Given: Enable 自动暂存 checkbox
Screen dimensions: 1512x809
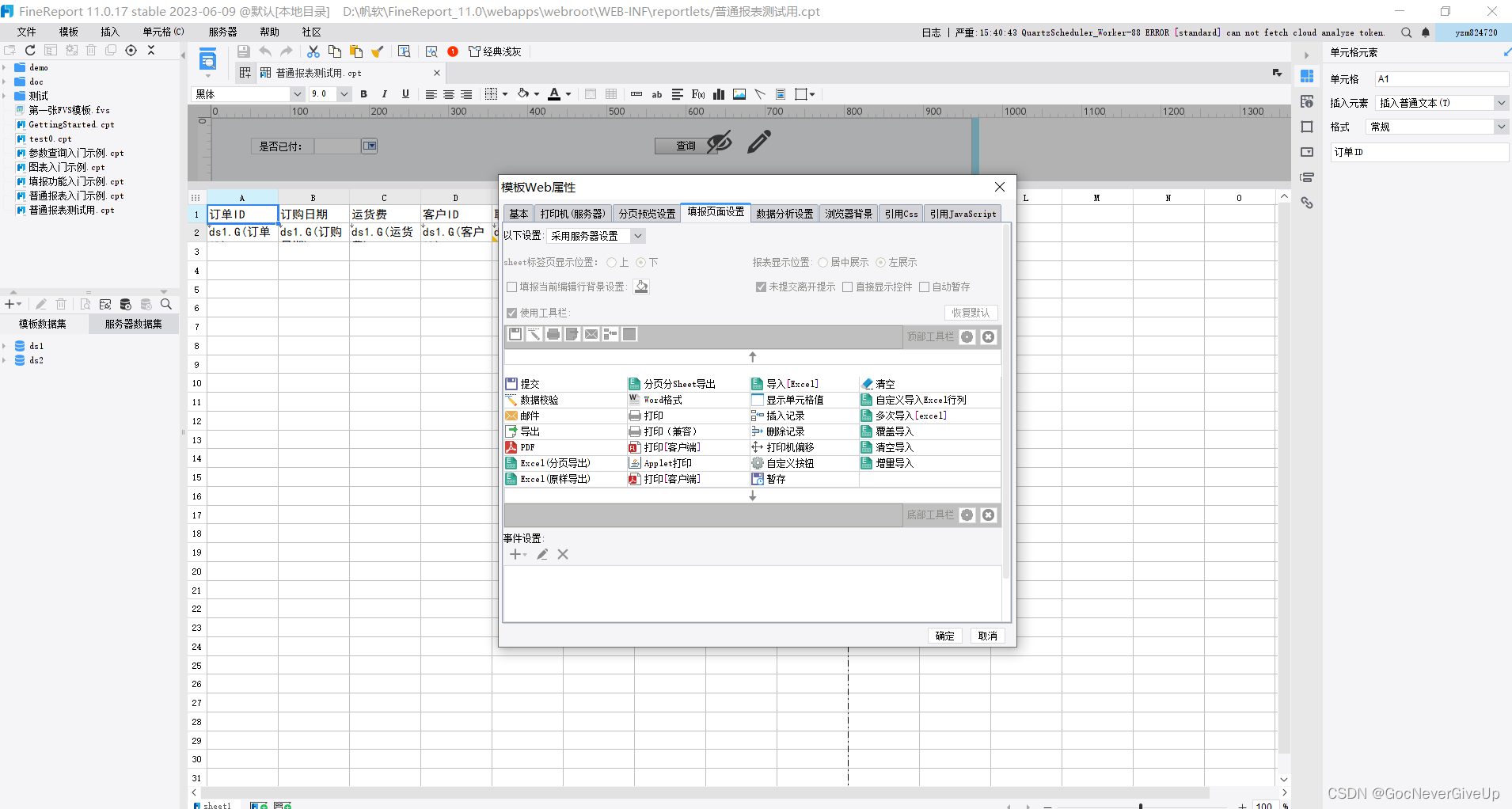Looking at the screenshot, I should pos(924,287).
